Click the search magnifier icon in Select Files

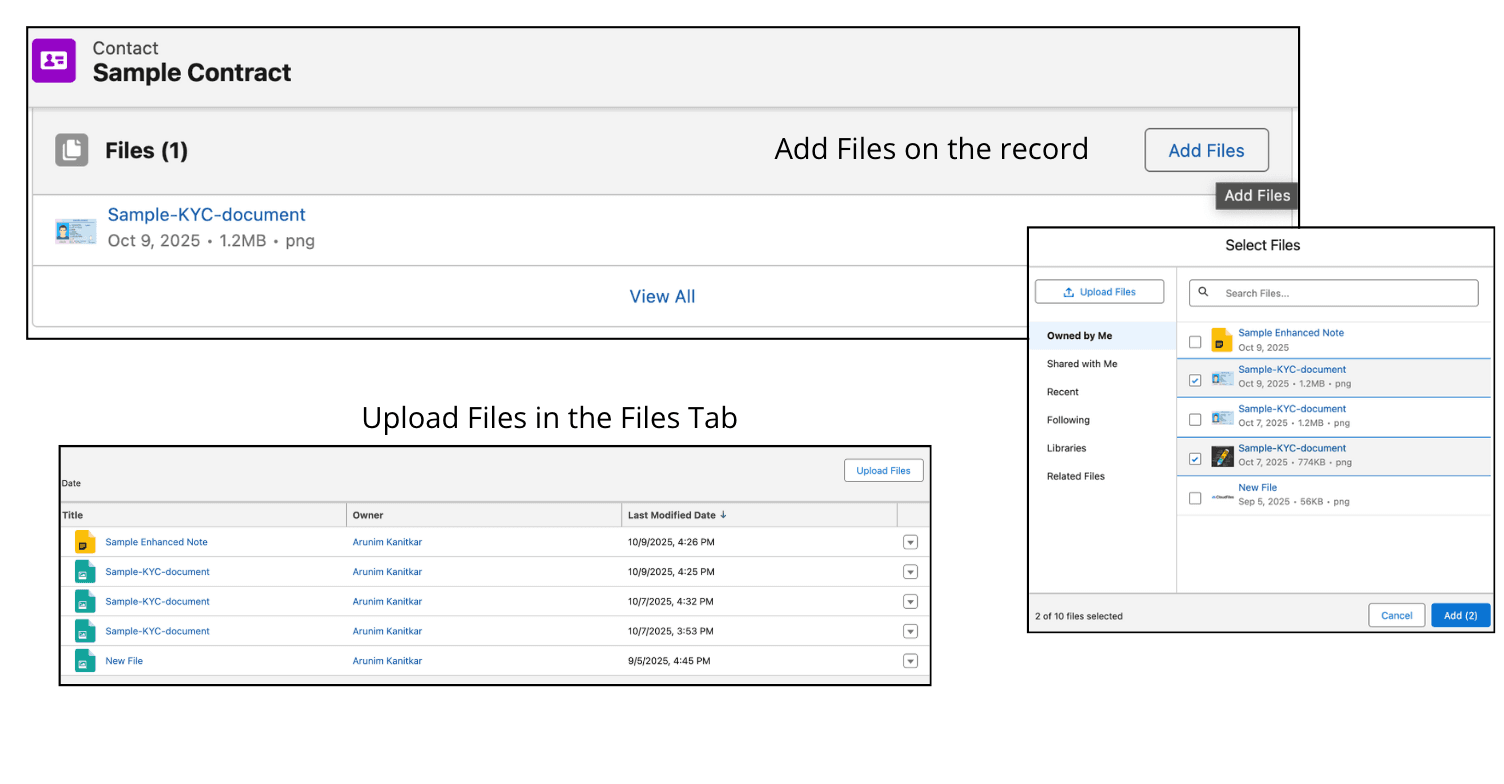[x=1203, y=292]
